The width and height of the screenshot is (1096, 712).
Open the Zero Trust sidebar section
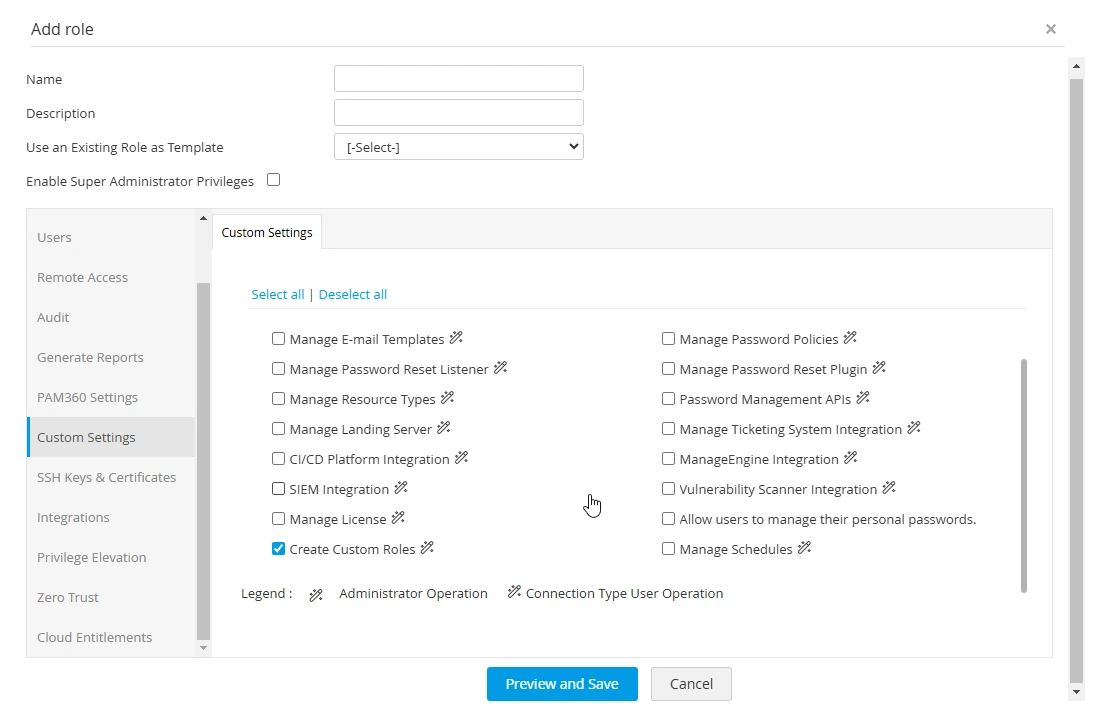click(68, 597)
